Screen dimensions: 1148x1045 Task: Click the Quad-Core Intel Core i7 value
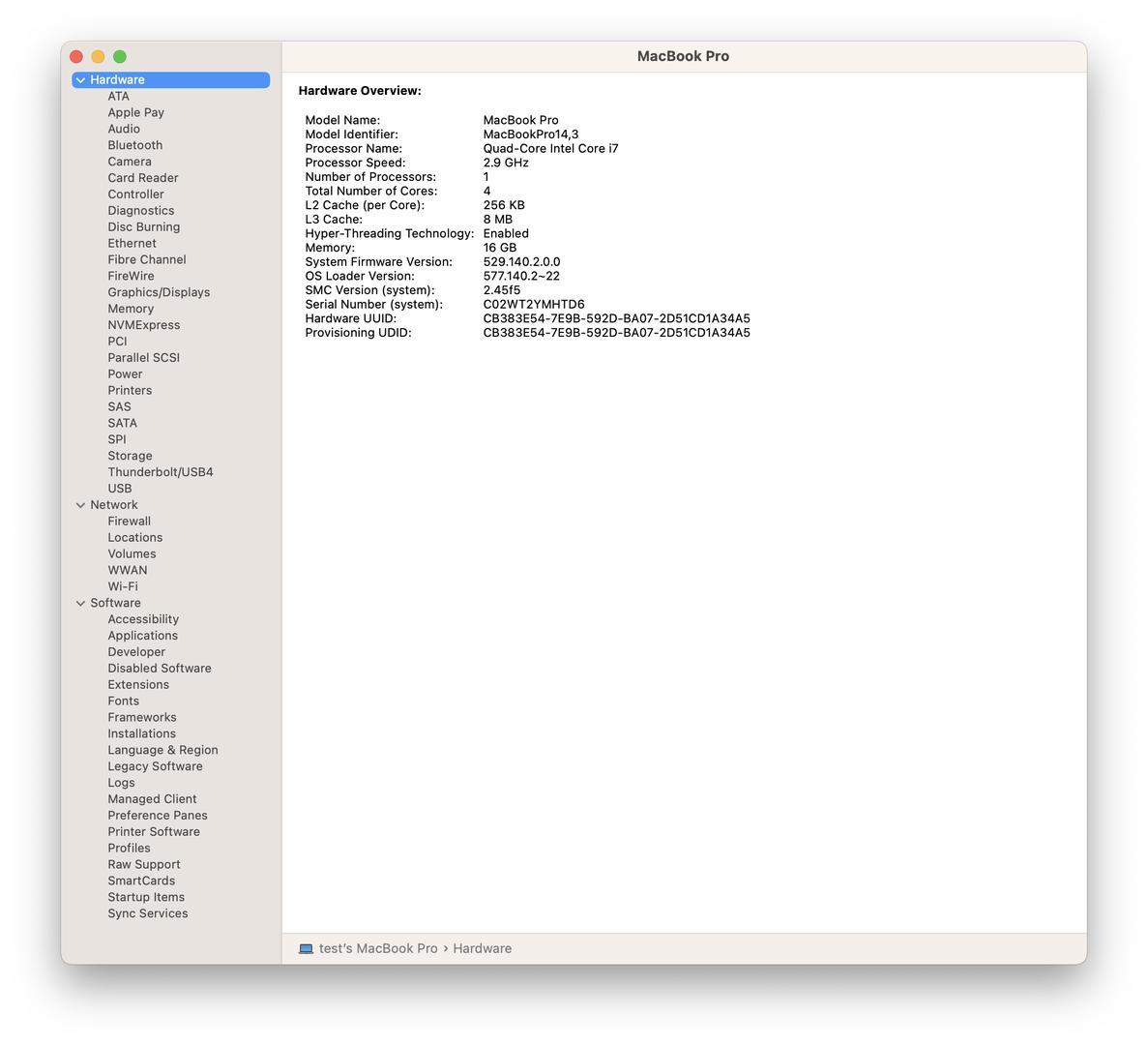550,149
